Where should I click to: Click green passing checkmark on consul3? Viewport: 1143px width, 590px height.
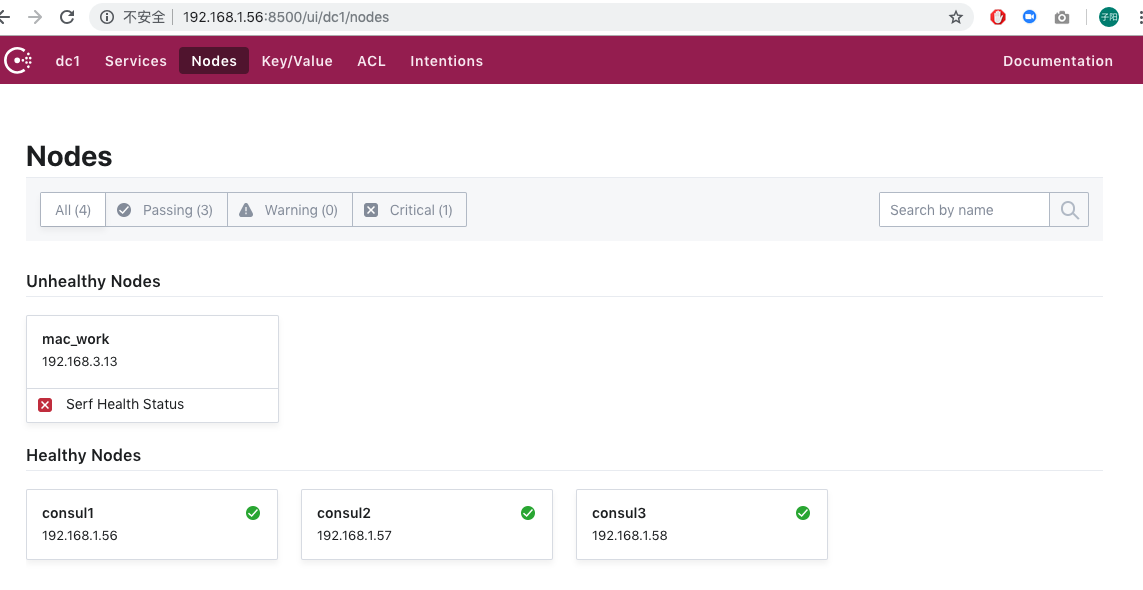click(x=802, y=513)
